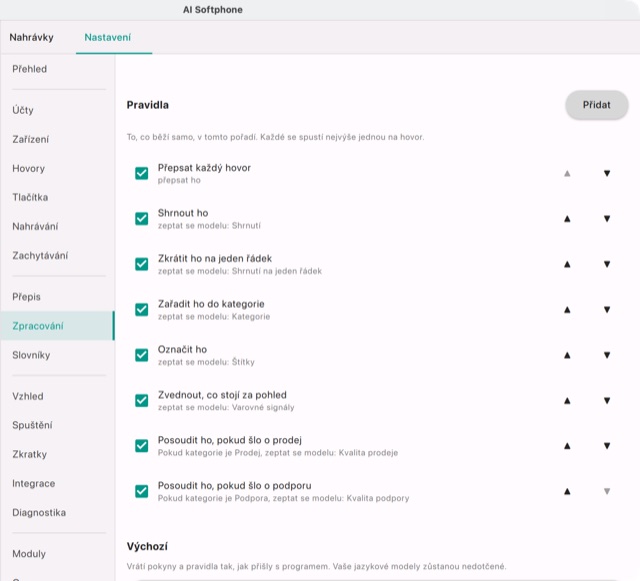
Task: Switch to the Nahrávky tab
Action: click(31, 38)
